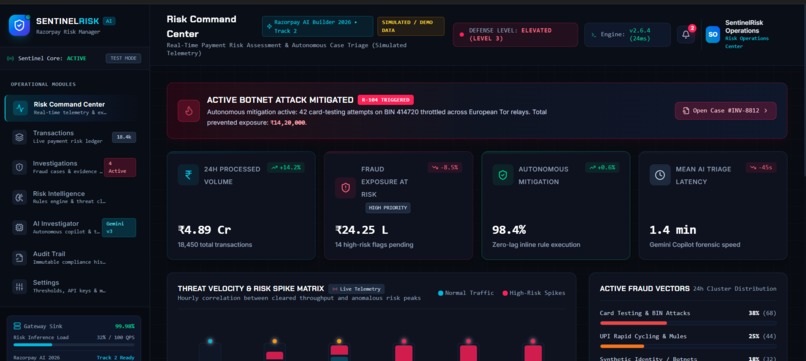Click the '14 high-risk flags pending' text
The image size is (806, 361).
[x=374, y=245]
